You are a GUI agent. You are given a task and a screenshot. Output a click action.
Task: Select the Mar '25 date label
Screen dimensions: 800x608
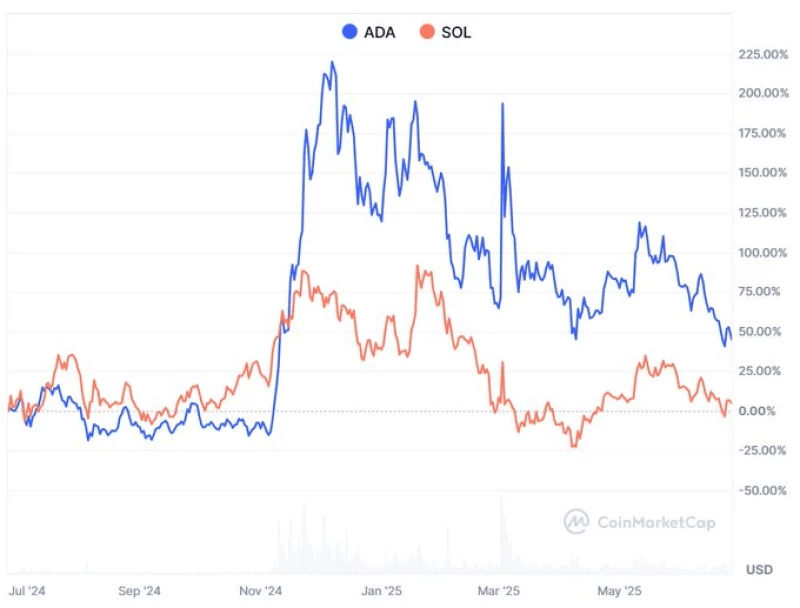(498, 591)
